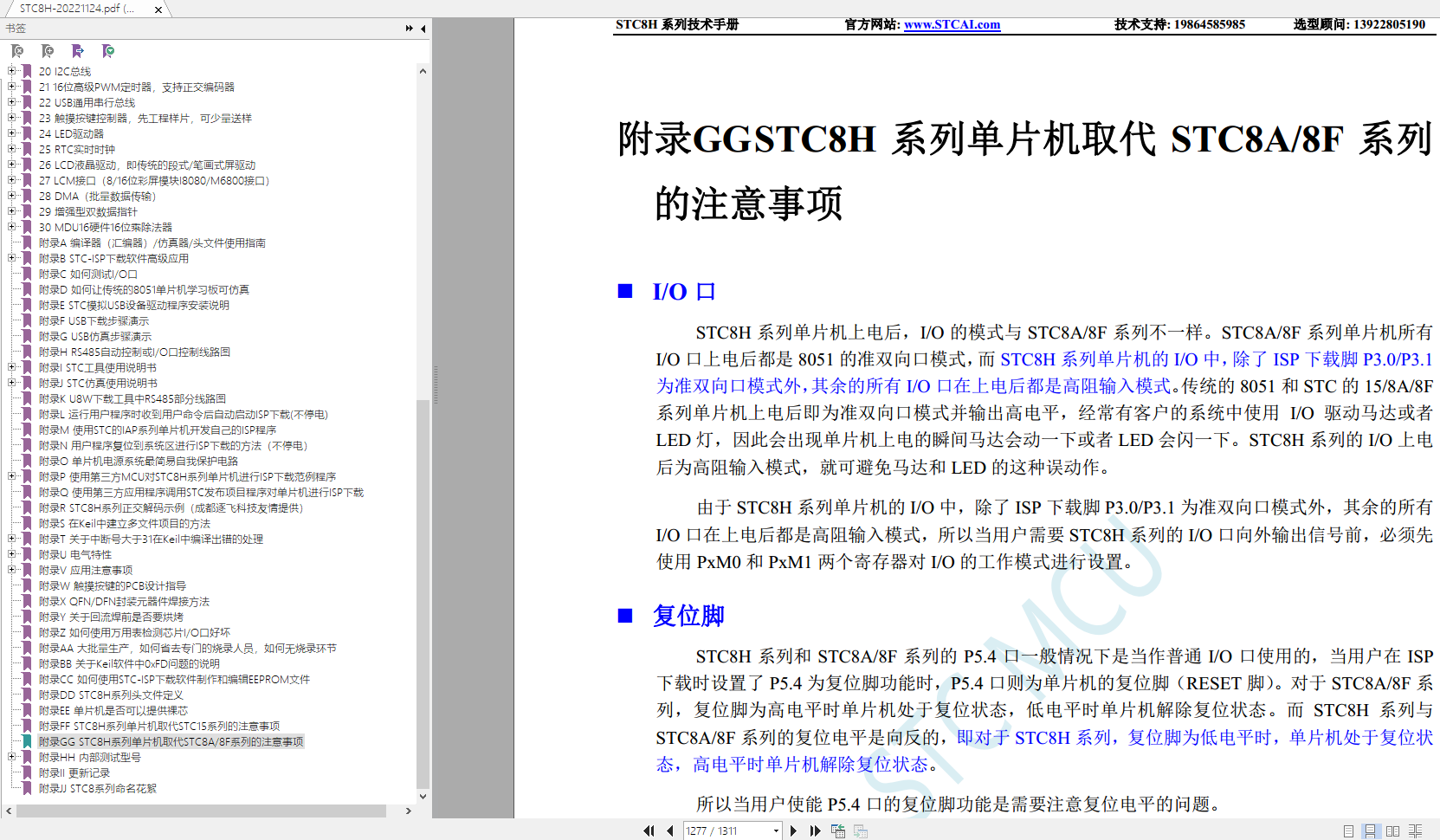
Task: Expand the 附录HH 内部测试型号 node
Action: coord(11,757)
